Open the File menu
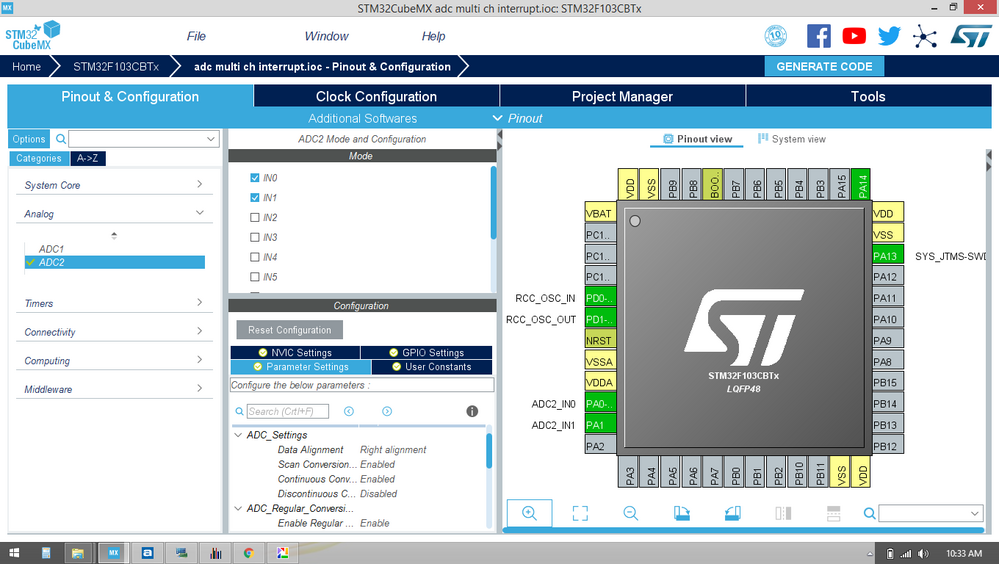The height and width of the screenshot is (564, 999). 196,36
